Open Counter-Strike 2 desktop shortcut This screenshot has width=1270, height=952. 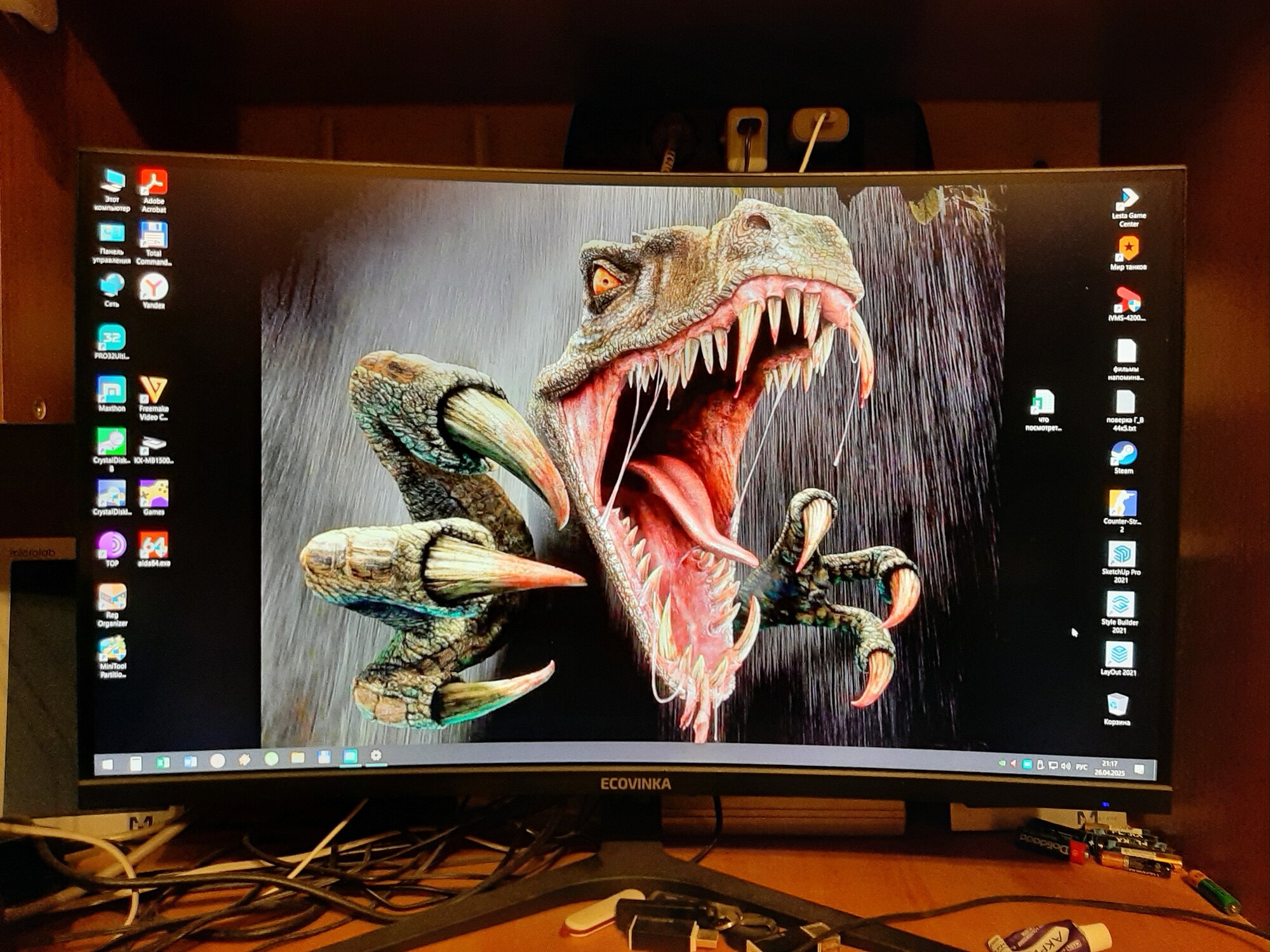click(x=1122, y=511)
